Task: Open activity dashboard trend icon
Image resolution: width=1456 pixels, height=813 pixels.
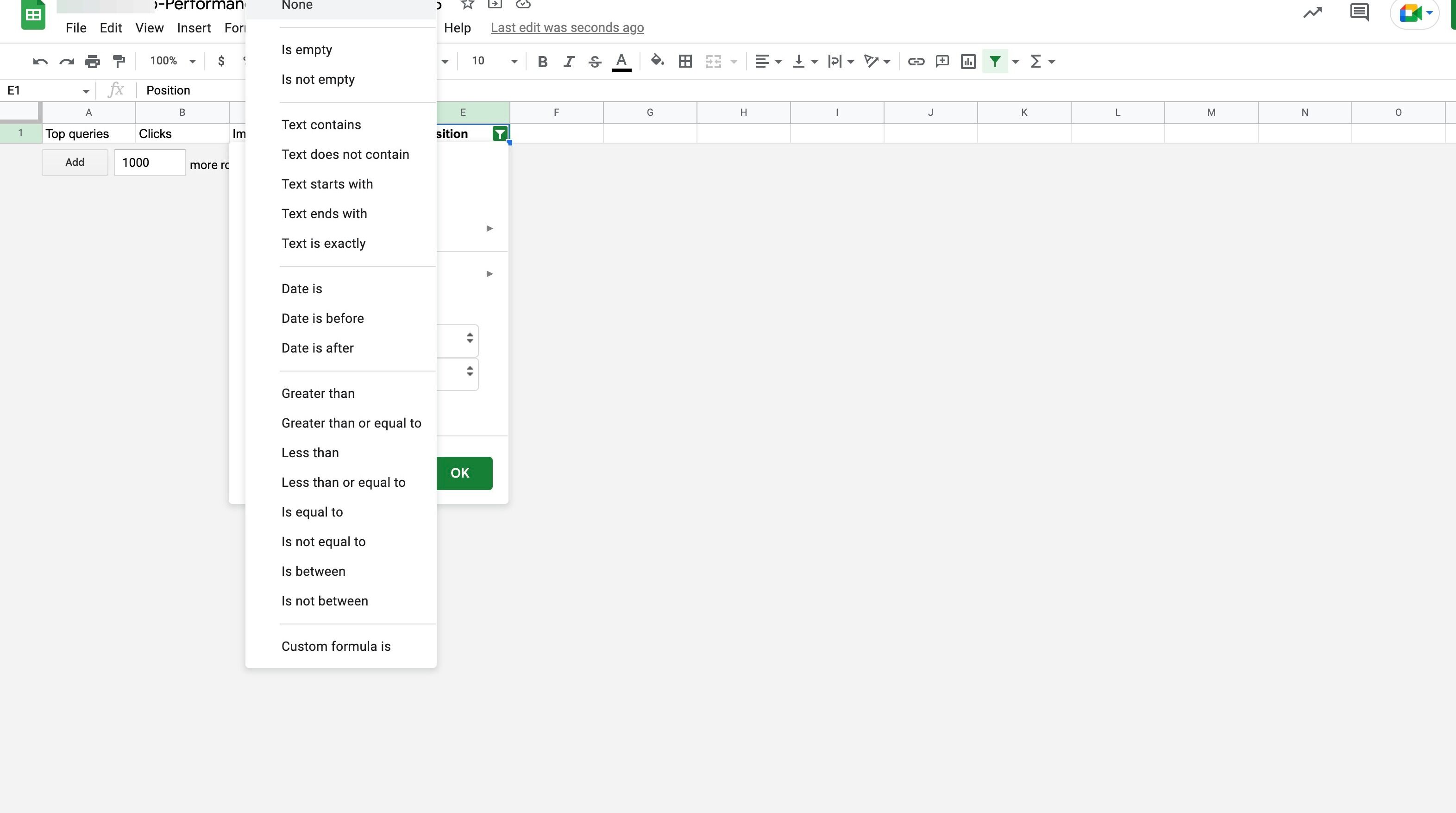Action: pos(1312,13)
